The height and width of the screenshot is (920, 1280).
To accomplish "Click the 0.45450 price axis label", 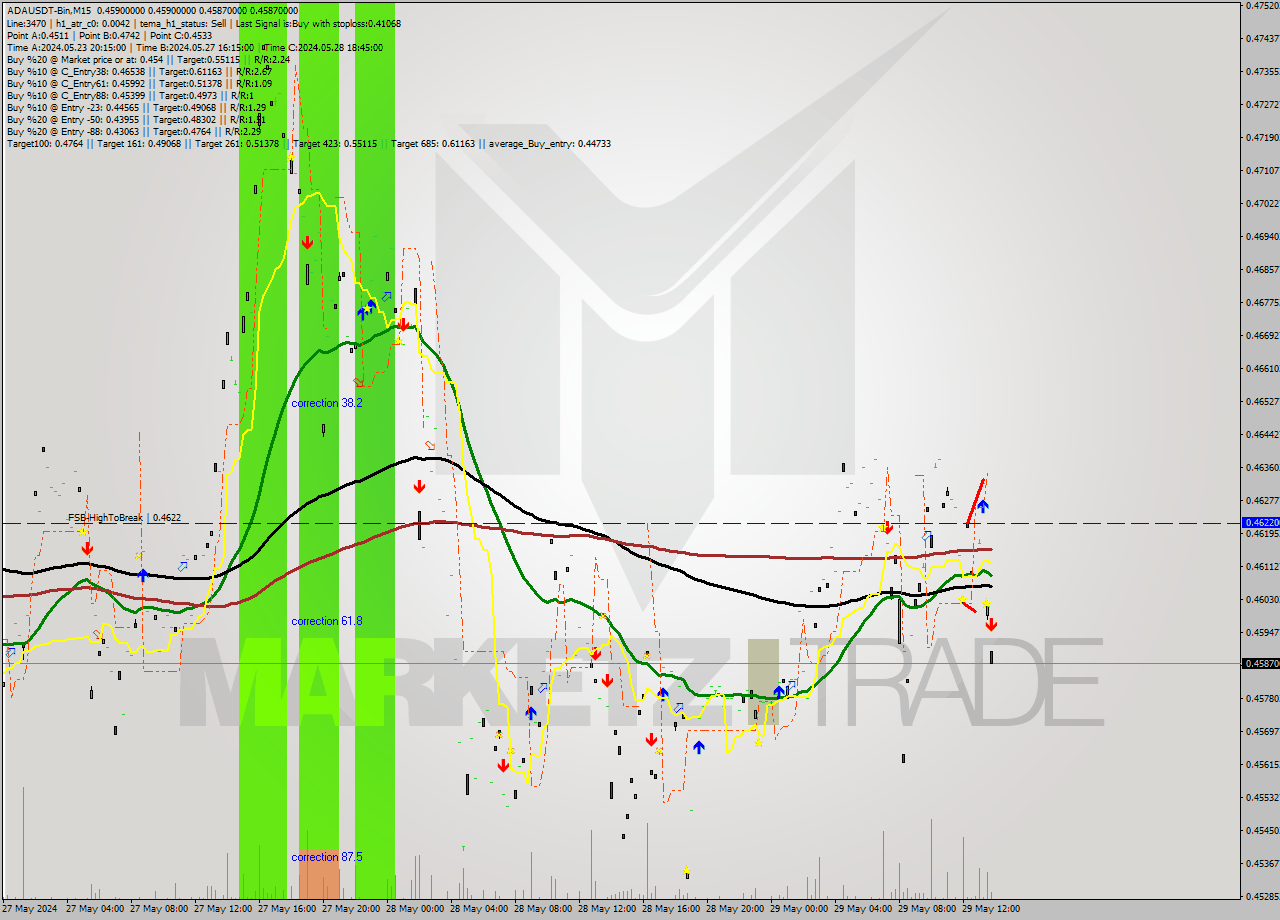I will click(x=1263, y=830).
